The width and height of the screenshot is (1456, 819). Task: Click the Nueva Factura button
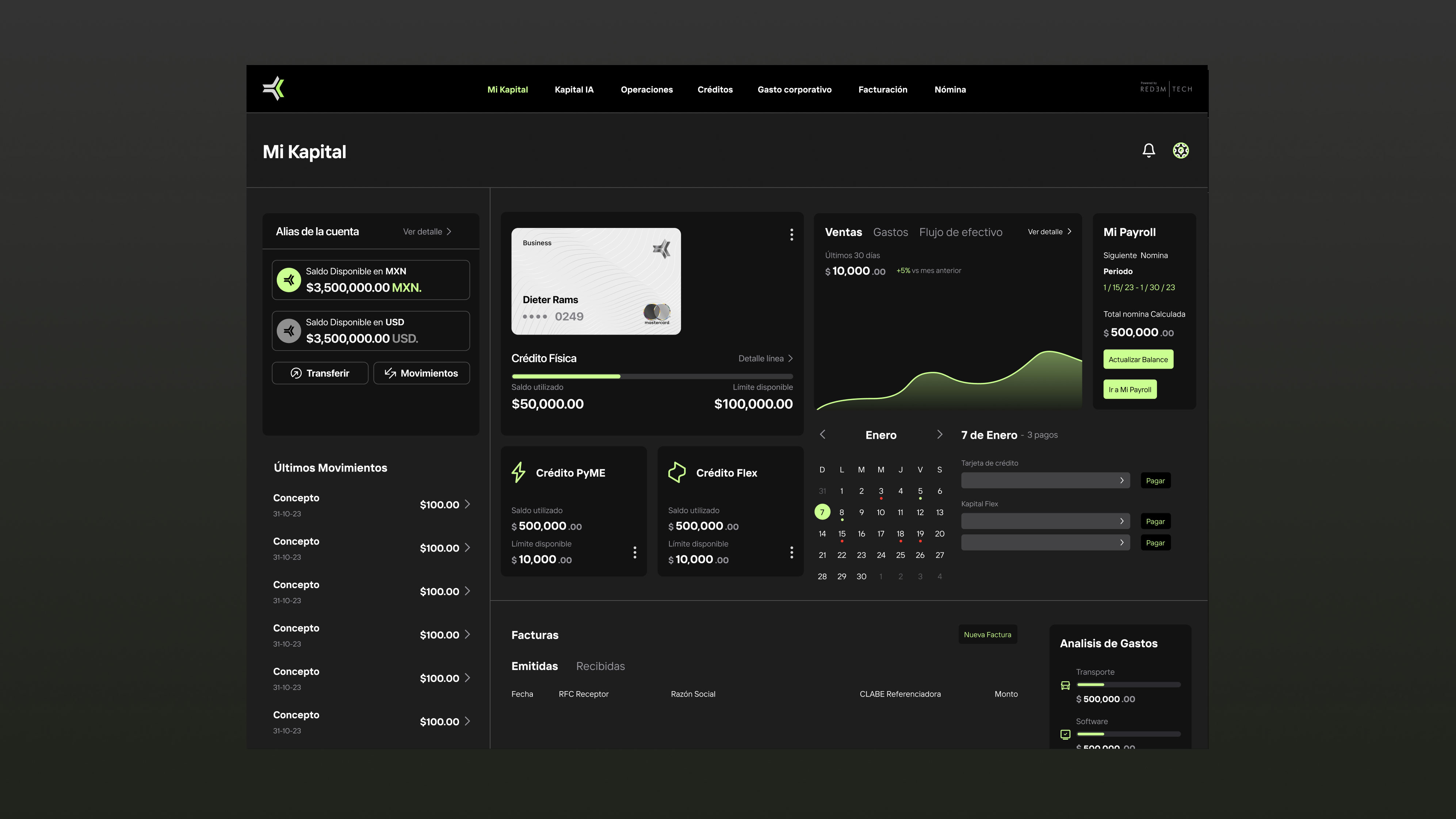point(987,634)
